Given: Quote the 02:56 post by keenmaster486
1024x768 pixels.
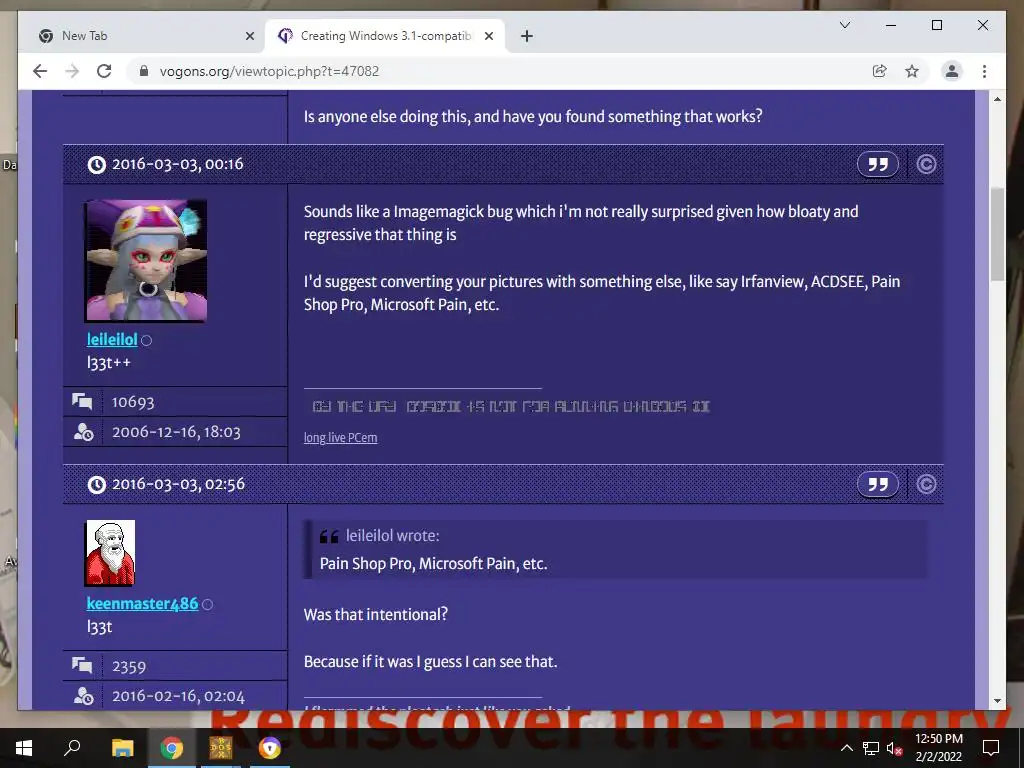Looking at the screenshot, I should click(x=878, y=484).
